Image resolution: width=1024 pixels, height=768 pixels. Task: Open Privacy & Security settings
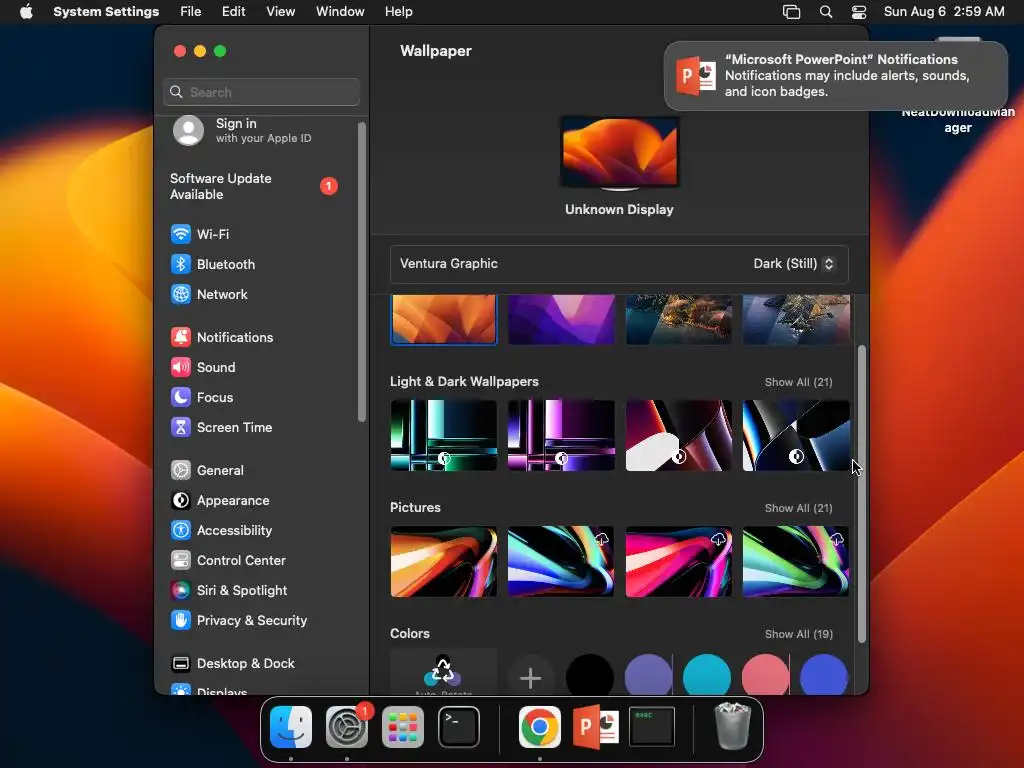(x=238, y=620)
